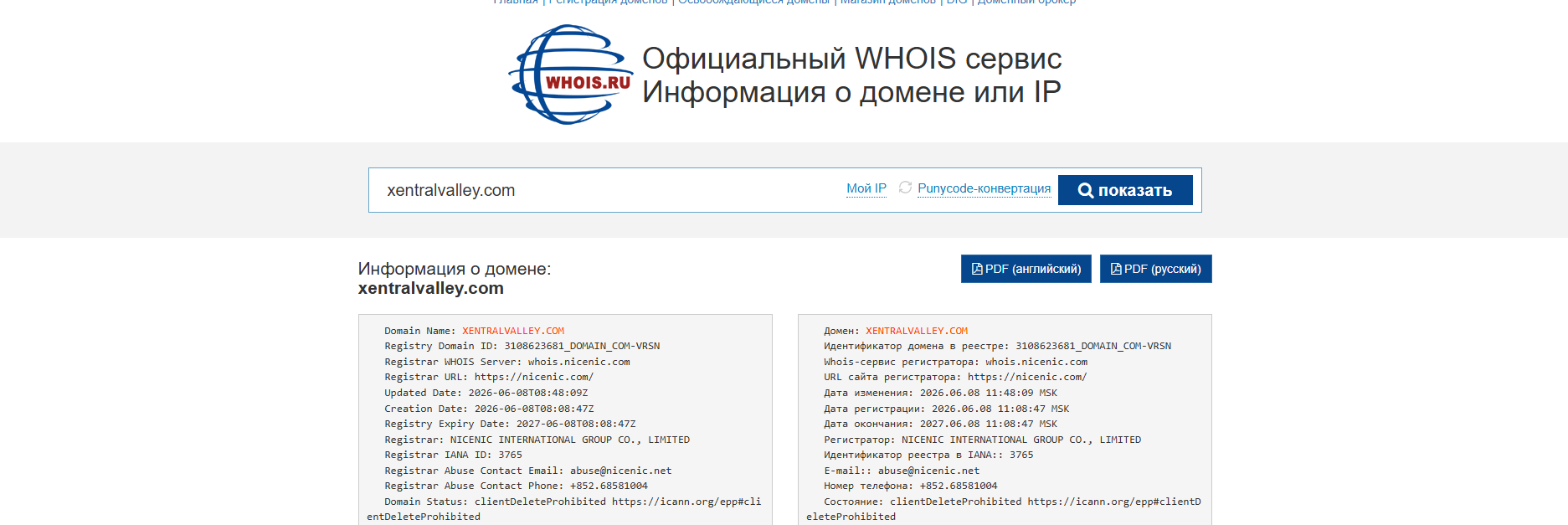Click the Состояние: clientDeleteProhibited row

tap(1004, 509)
